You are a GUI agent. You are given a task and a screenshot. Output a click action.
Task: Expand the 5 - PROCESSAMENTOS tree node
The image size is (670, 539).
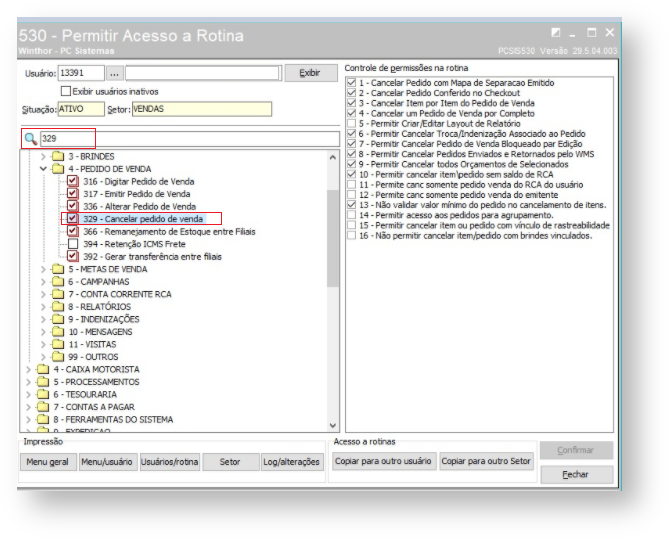pyautogui.click(x=29, y=382)
